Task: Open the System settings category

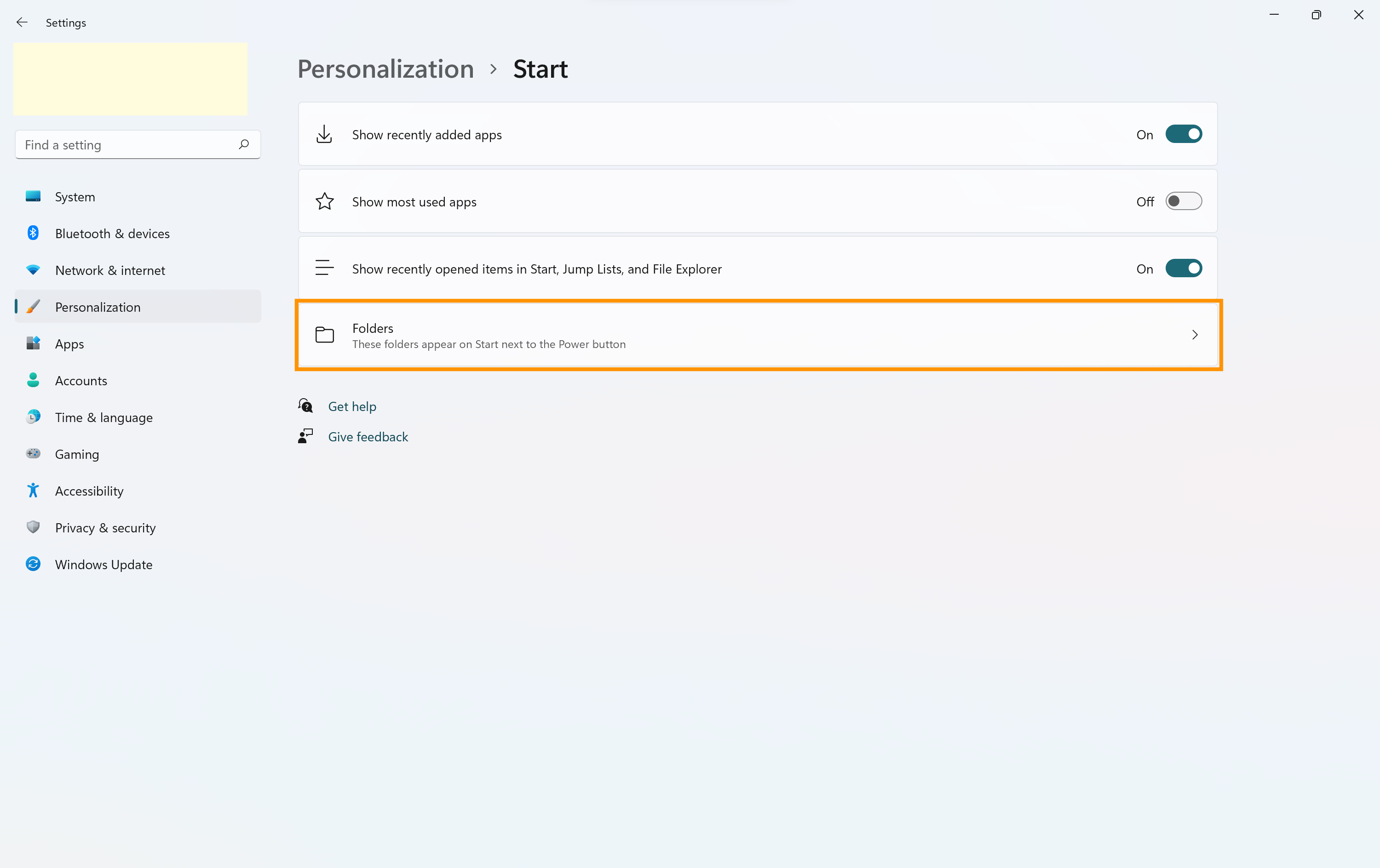Action: (75, 196)
